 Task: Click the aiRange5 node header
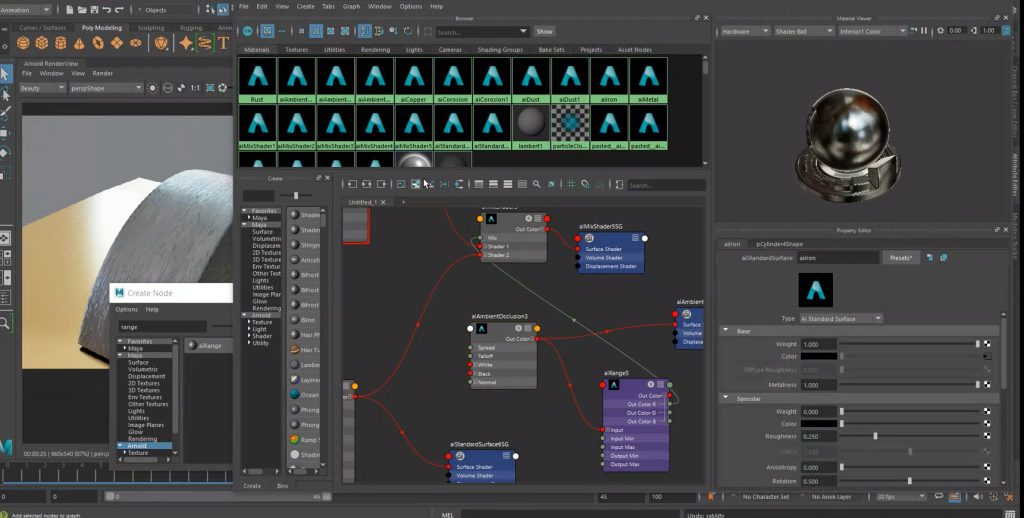637,385
